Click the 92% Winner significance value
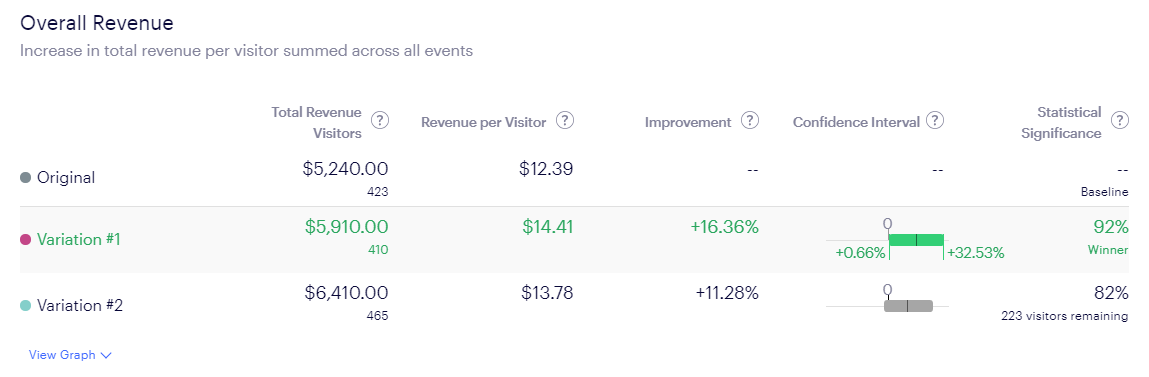The image size is (1149, 377). pyautogui.click(x=1108, y=235)
